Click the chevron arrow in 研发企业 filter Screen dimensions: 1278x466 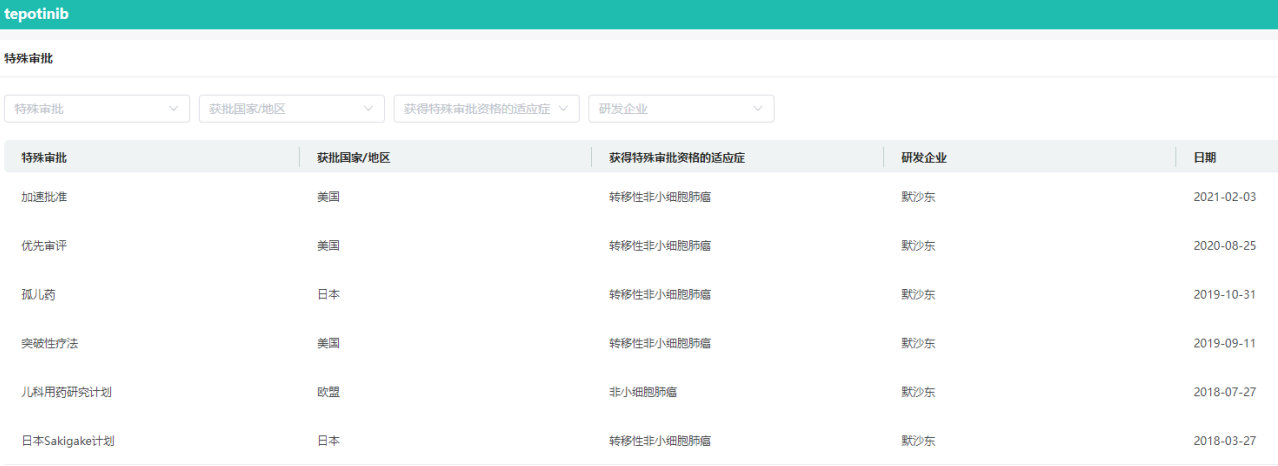757,108
